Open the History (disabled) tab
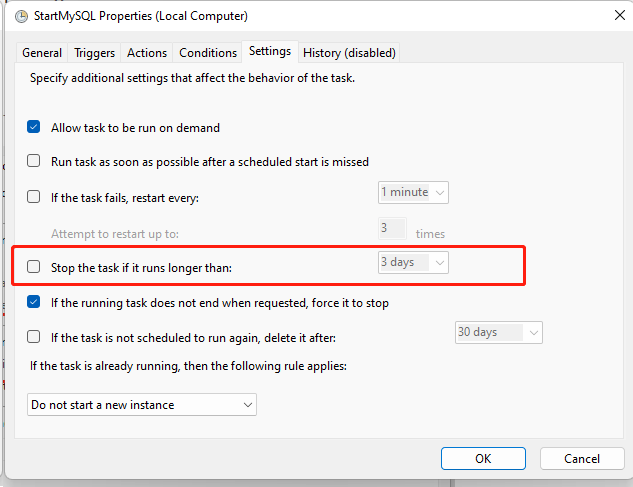The image size is (633, 487). 349,53
